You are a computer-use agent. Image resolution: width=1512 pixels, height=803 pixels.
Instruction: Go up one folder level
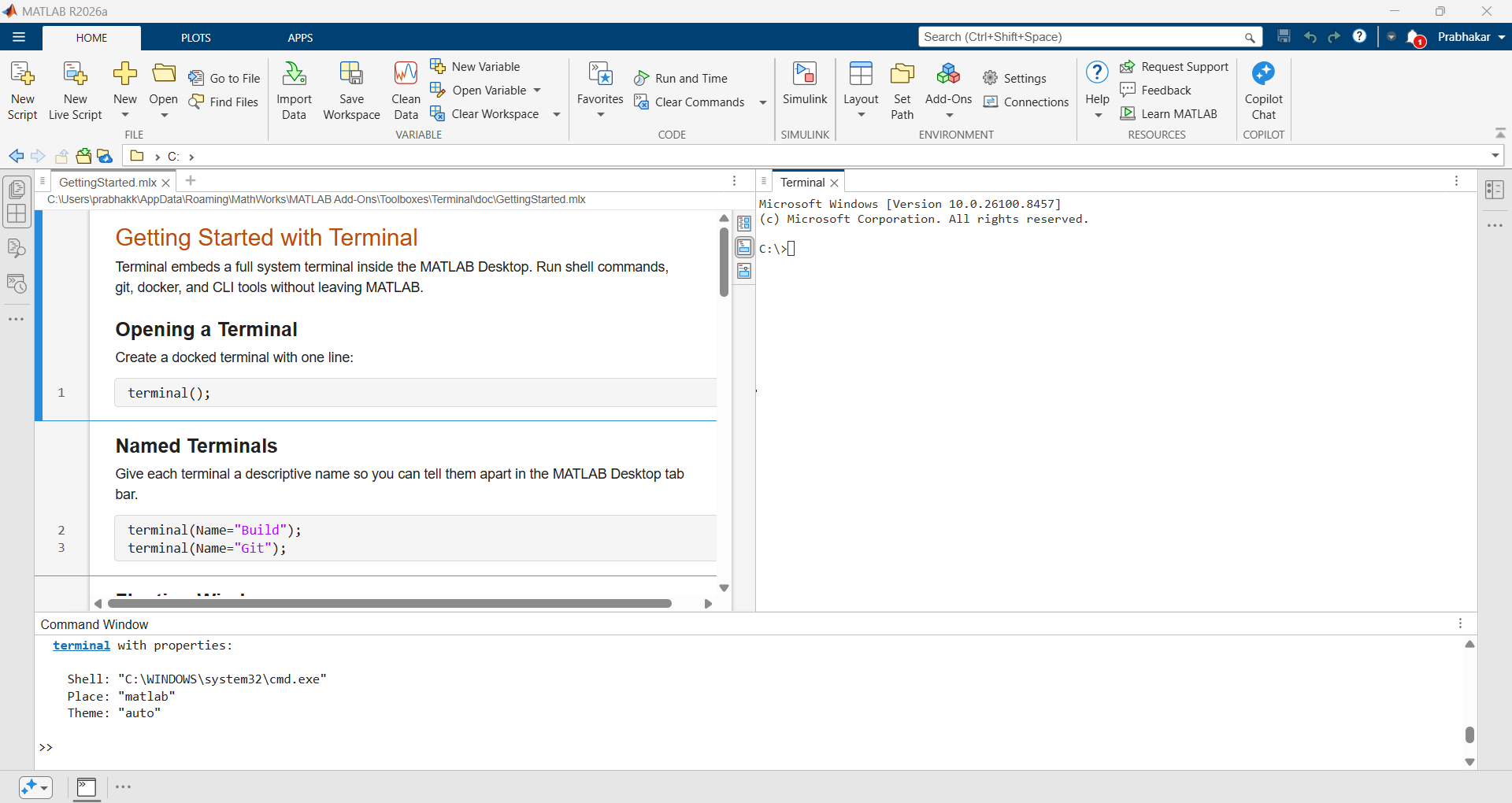(61, 156)
